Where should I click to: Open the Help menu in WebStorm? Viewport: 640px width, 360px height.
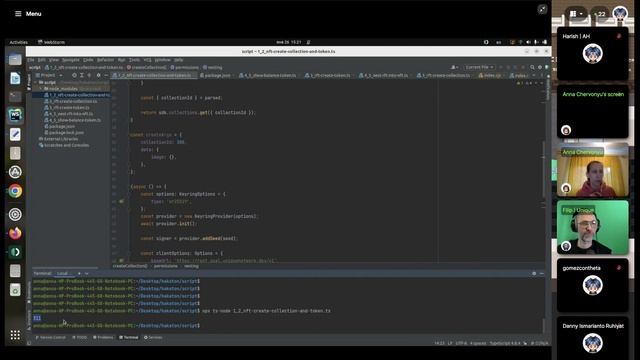pos(178,60)
